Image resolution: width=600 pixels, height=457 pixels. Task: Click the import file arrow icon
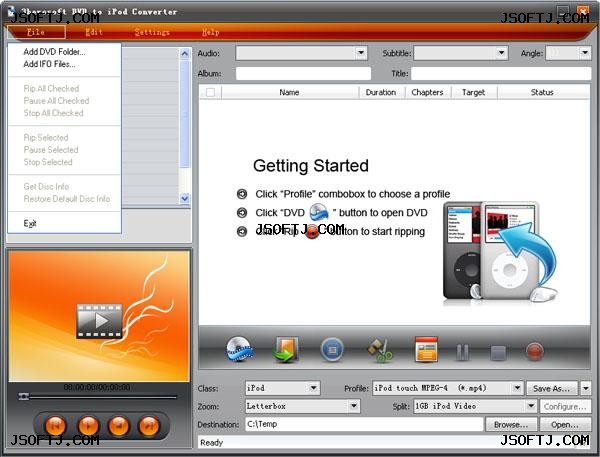pyautogui.click(x=286, y=349)
